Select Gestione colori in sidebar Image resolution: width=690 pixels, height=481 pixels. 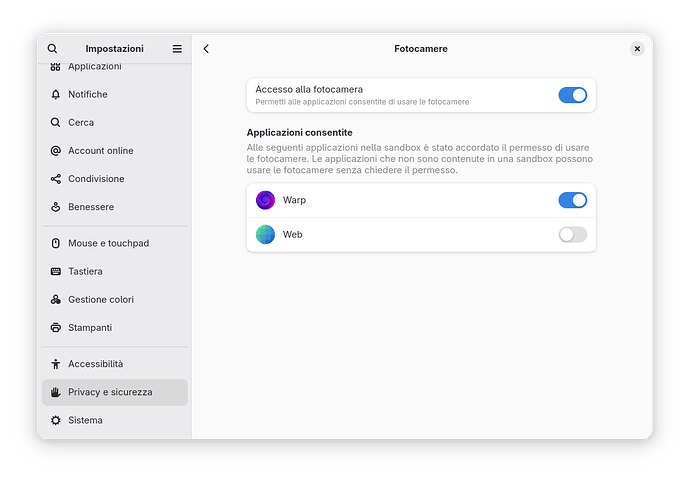[x=100, y=299]
